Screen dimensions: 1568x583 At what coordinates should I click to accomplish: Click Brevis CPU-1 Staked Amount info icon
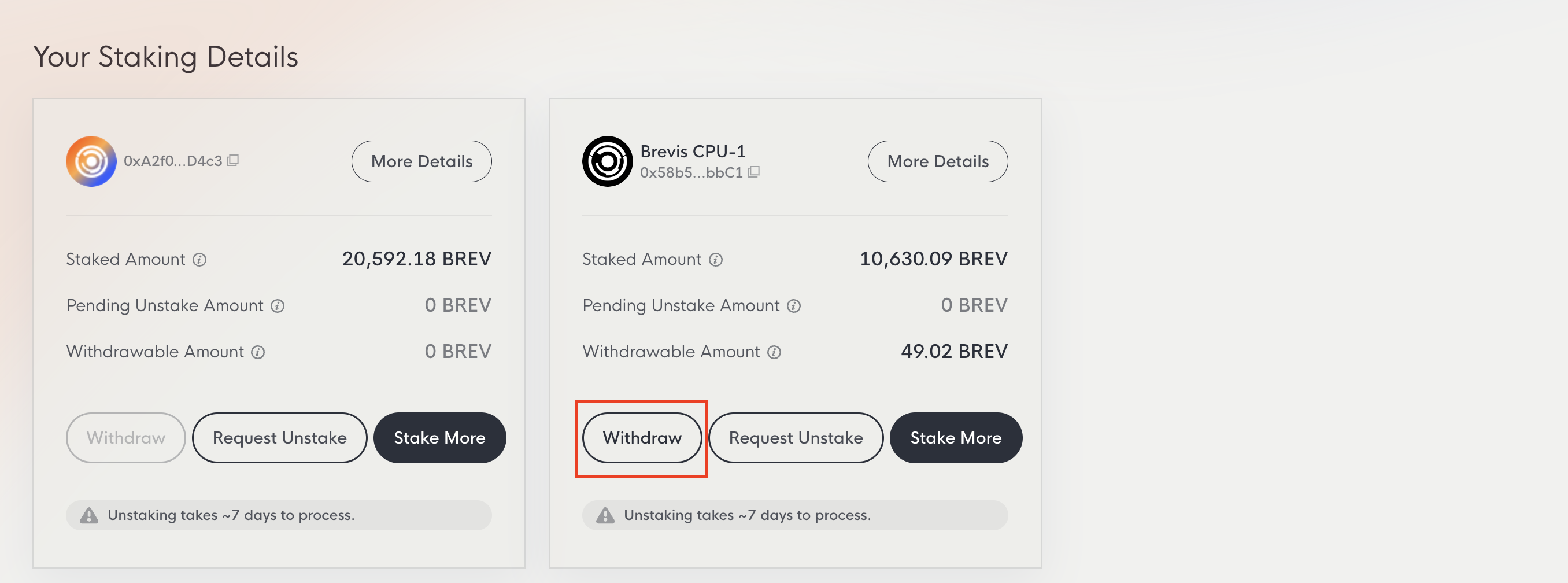point(716,260)
